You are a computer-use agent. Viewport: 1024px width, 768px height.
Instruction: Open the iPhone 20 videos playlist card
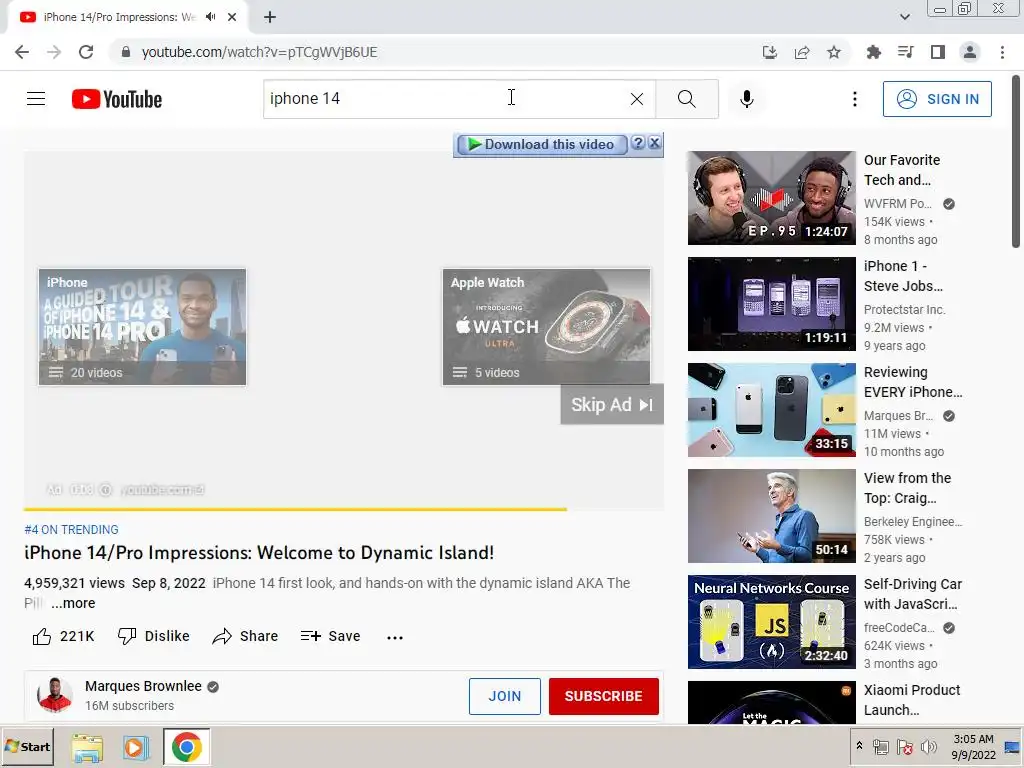click(x=142, y=327)
